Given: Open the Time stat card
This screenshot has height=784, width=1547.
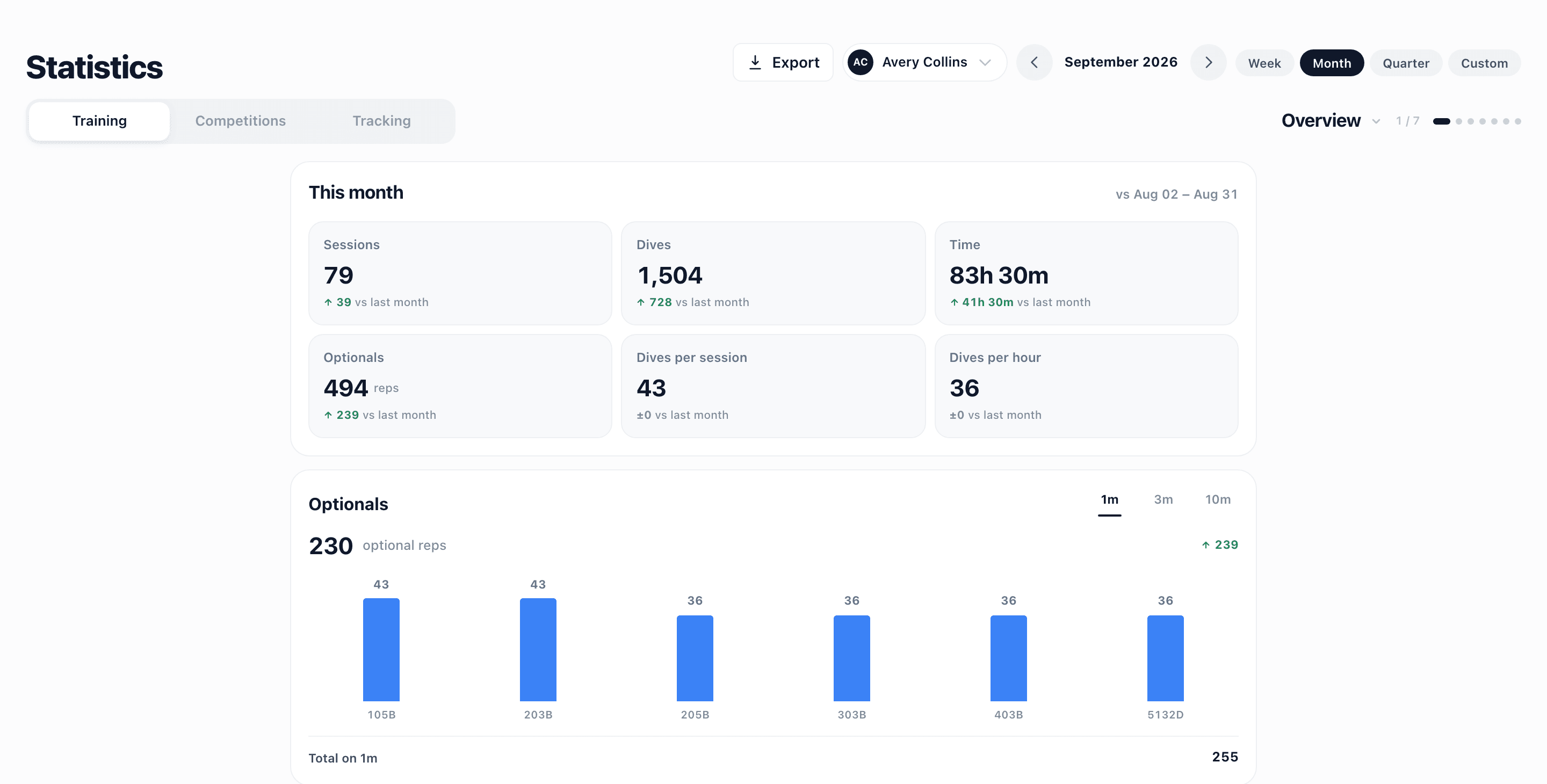Looking at the screenshot, I should click(1086, 273).
